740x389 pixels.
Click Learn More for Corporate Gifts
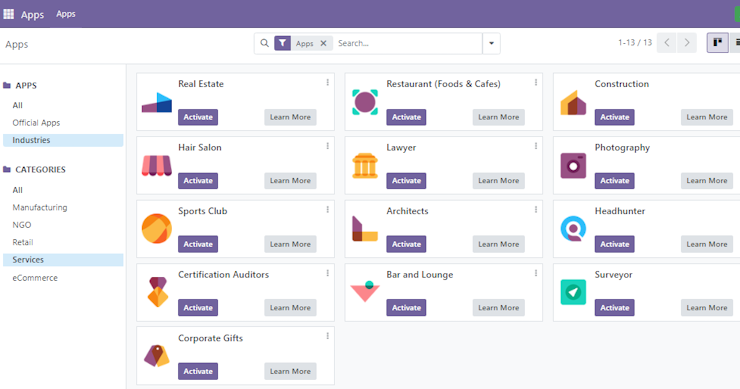tap(290, 371)
